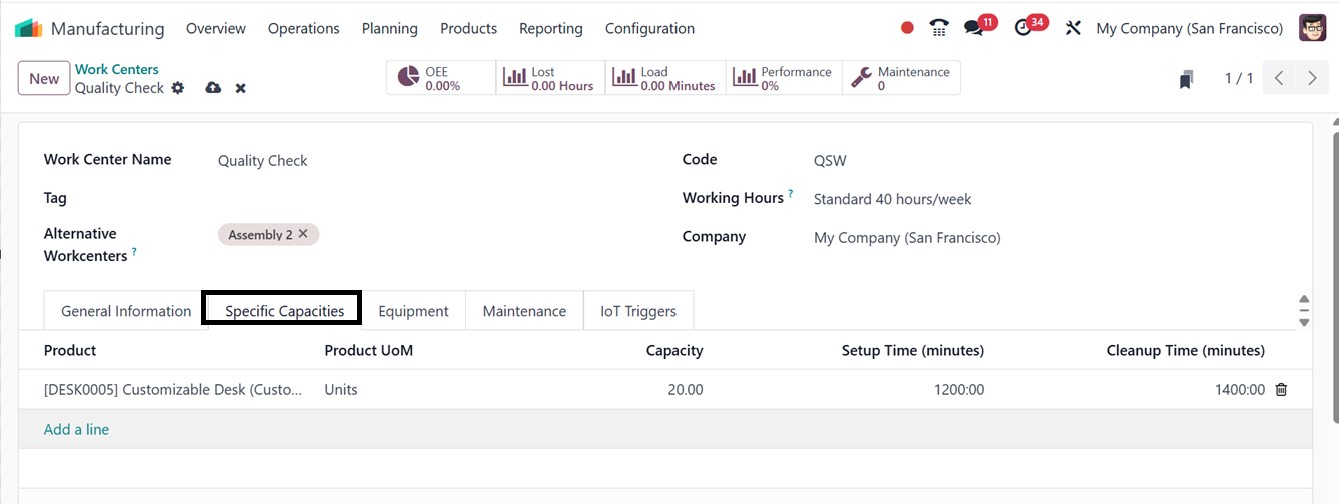Open the phone/VoIP icon in top bar
The image size is (1339, 504).
coord(938,28)
